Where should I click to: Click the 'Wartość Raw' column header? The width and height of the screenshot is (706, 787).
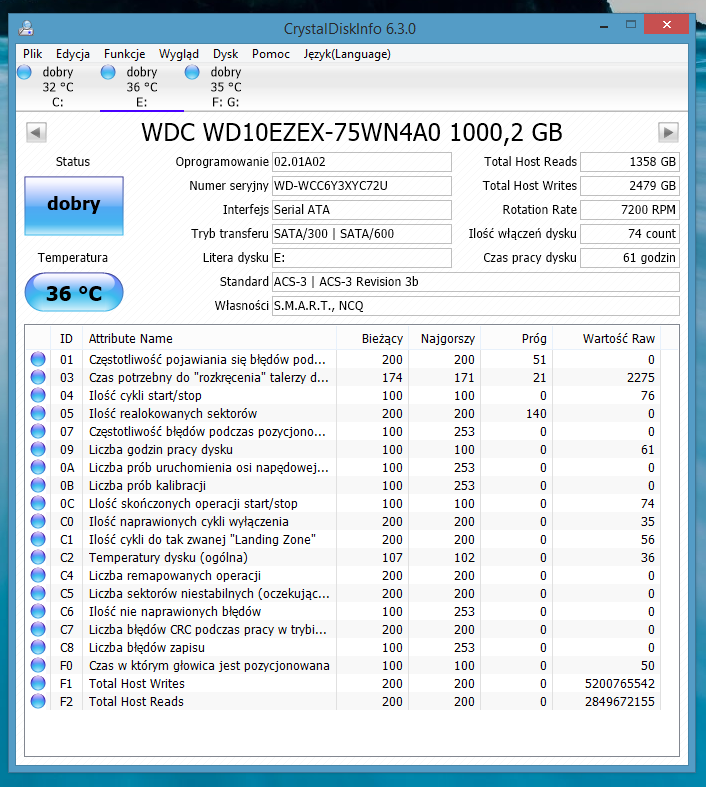pos(607,339)
